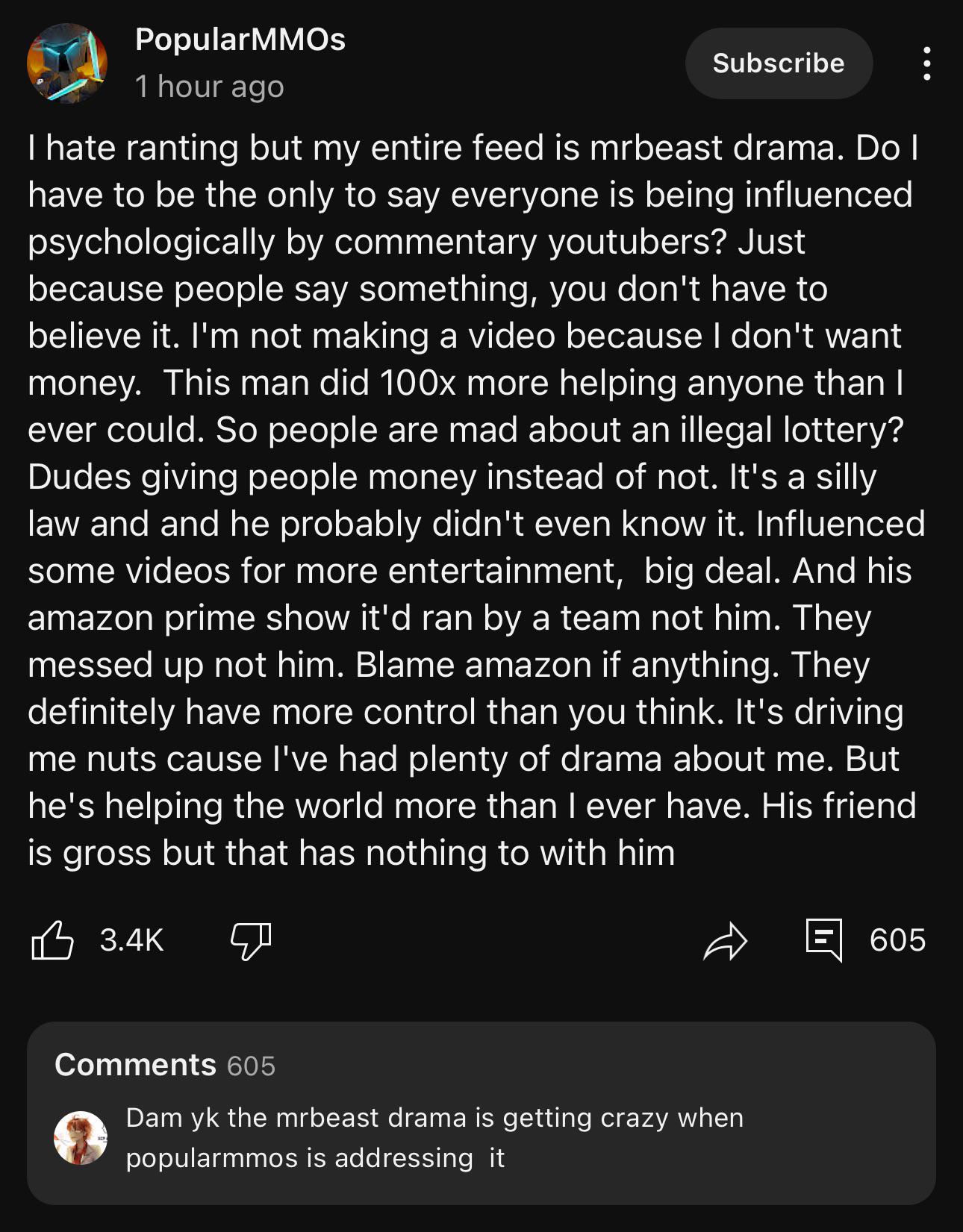Open the three-dot more options menu
The width and height of the screenshot is (963, 1232).
point(926,63)
